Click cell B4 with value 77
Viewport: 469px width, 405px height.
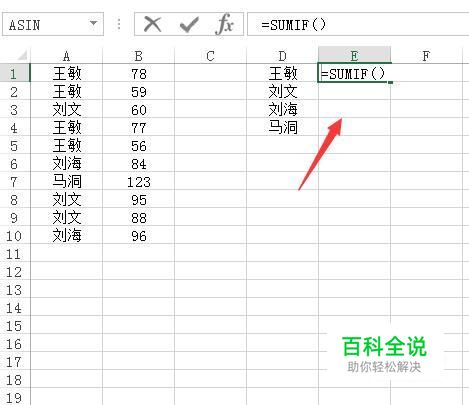pyautogui.click(x=138, y=127)
